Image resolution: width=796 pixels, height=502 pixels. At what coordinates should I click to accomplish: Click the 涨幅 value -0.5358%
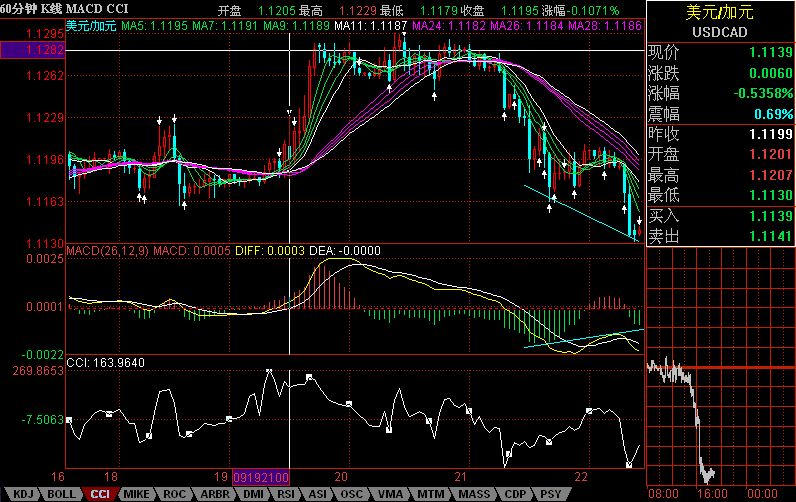[x=763, y=93]
